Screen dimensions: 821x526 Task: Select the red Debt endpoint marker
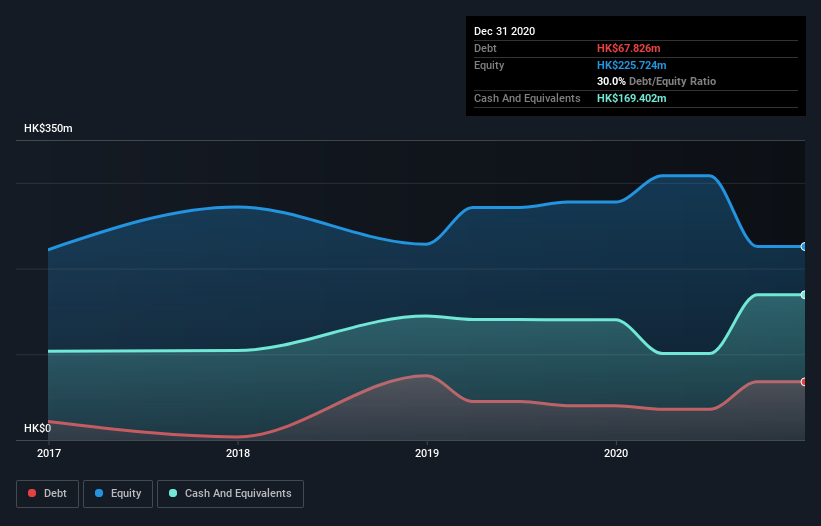point(804,382)
